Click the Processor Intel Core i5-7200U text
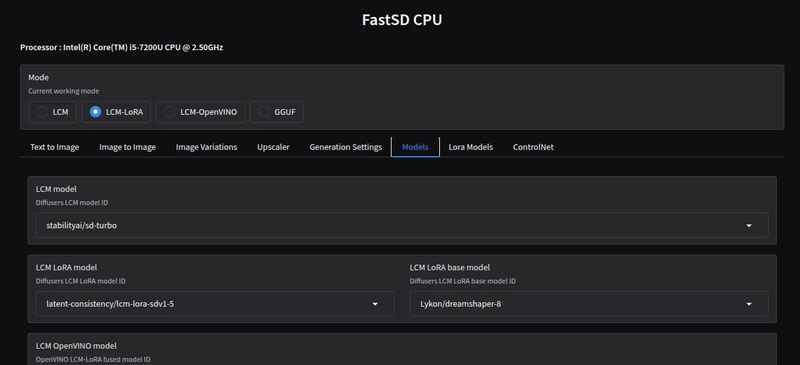 (x=121, y=47)
